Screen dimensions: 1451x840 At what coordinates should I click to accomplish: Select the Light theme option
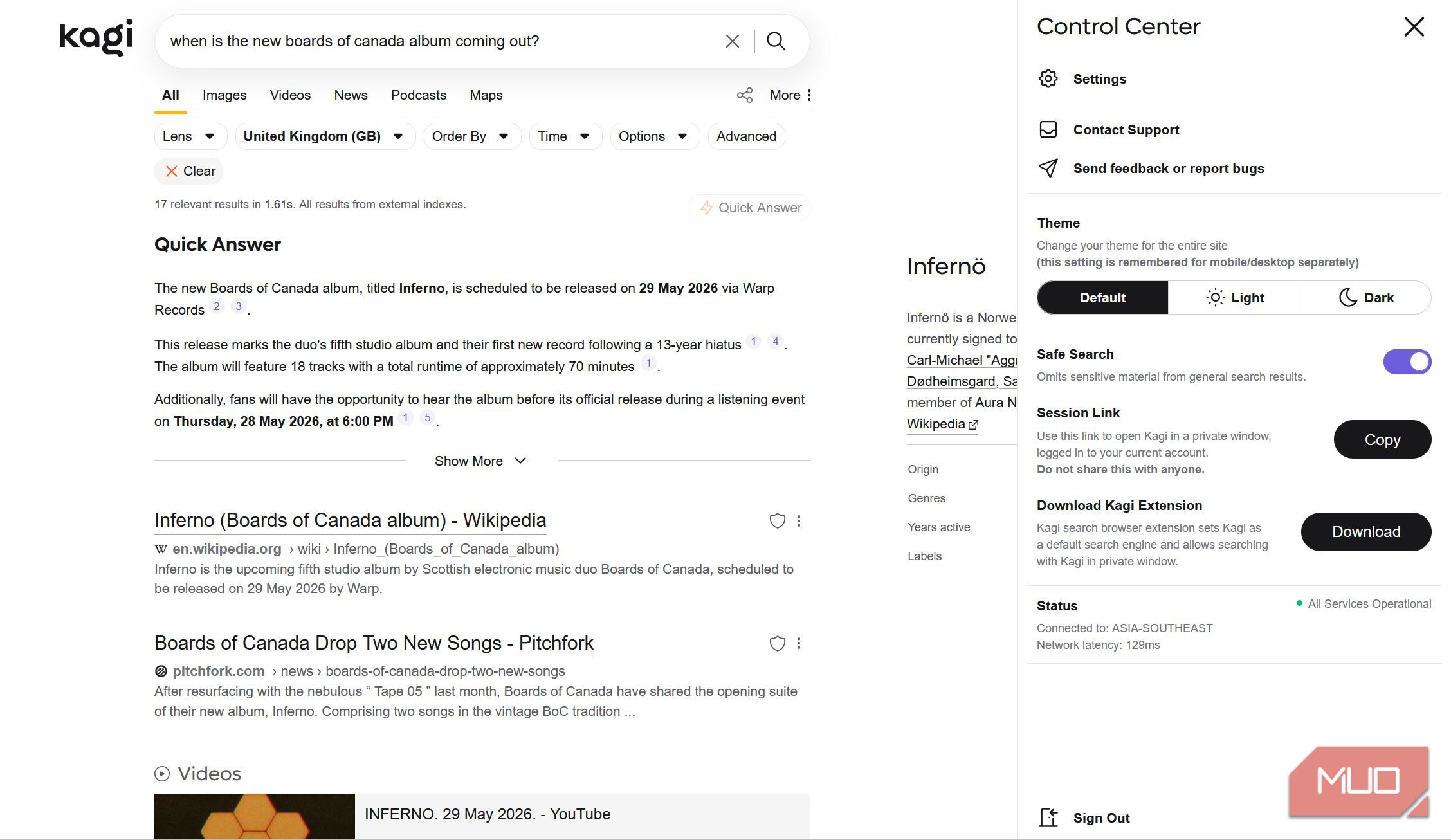[x=1234, y=297]
